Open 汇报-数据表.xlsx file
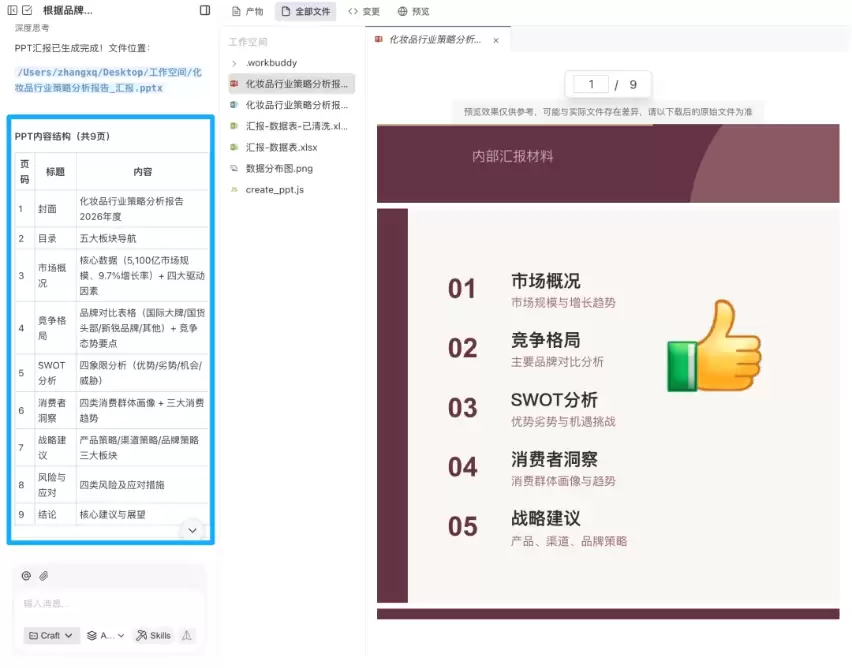Screen dimensions: 852x668 tap(292, 147)
